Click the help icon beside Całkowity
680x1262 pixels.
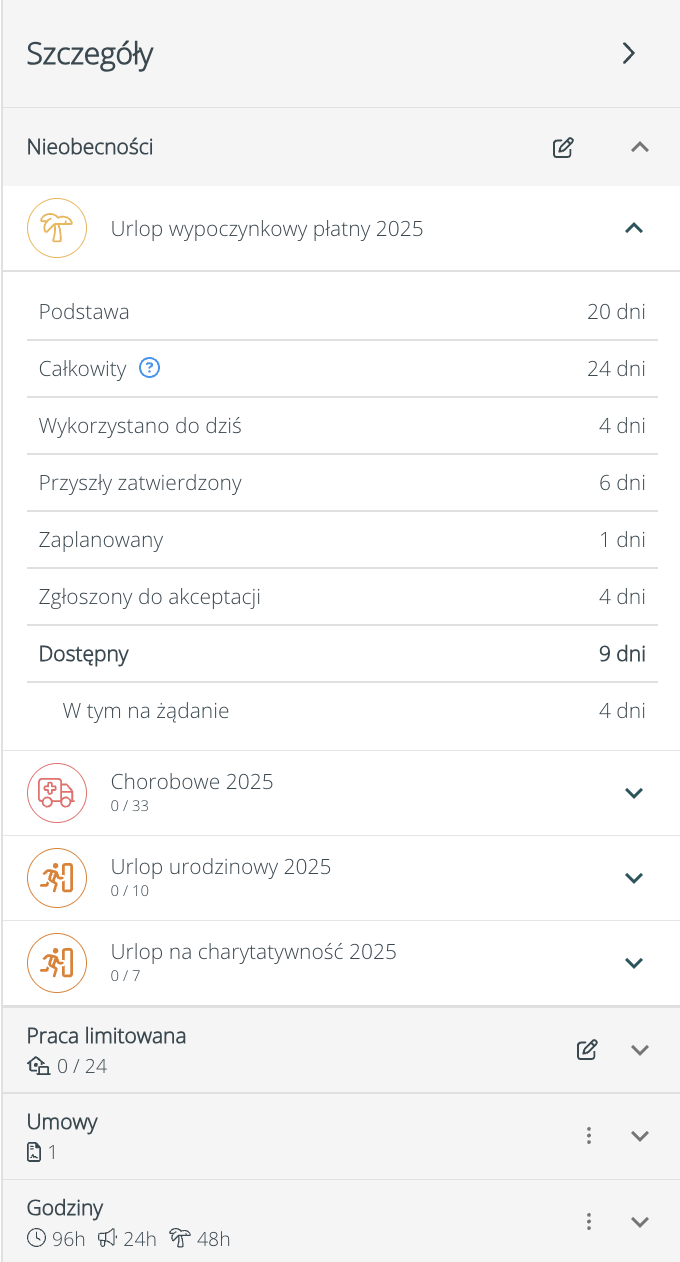coord(150,368)
